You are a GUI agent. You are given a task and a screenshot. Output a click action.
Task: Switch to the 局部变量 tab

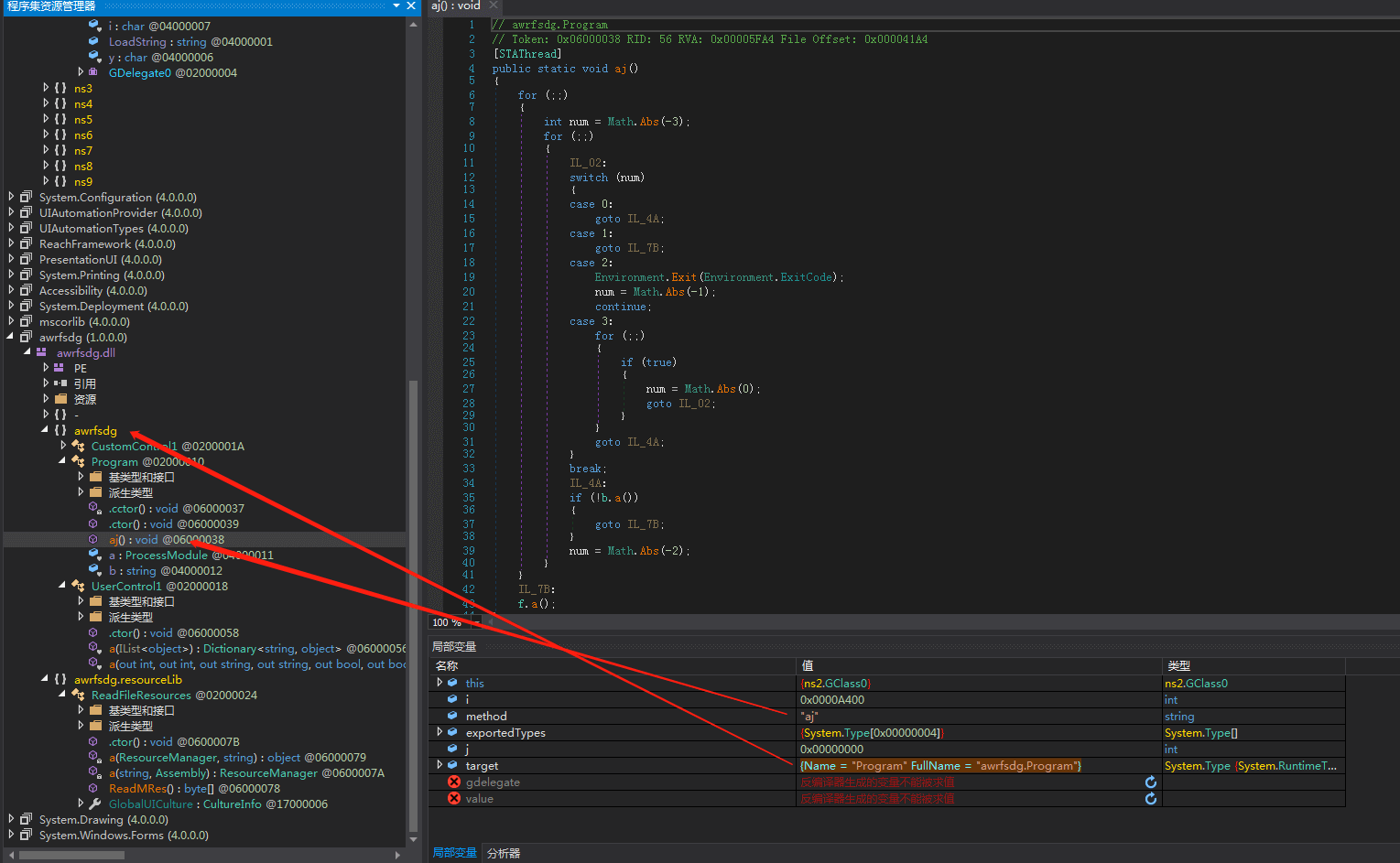(454, 852)
